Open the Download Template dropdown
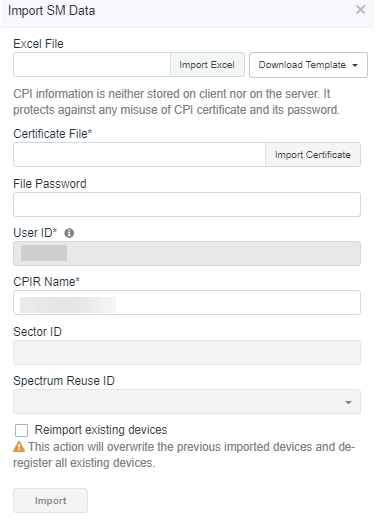This screenshot has width=375, height=519. [308, 65]
